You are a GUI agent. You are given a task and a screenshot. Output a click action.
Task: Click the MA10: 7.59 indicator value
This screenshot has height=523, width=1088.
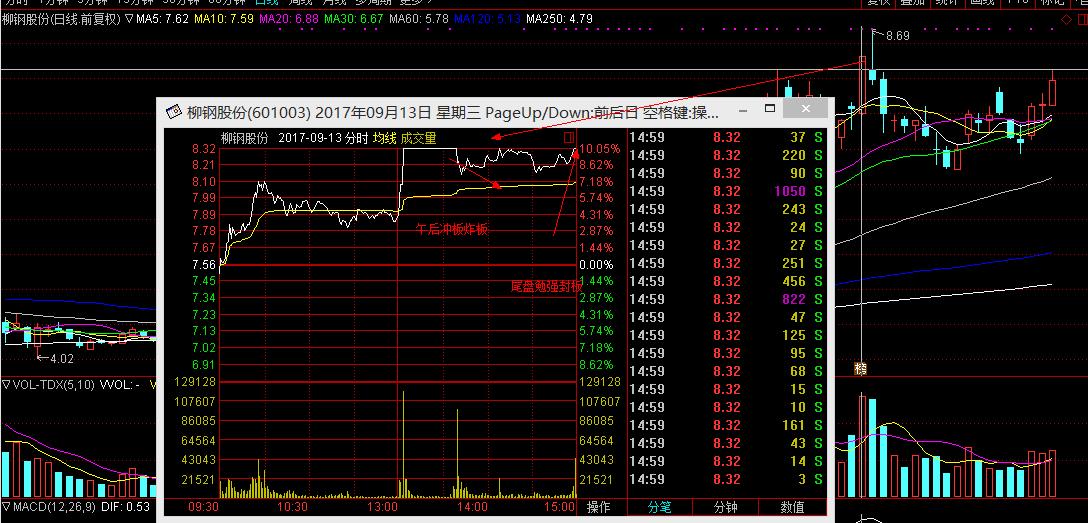223,19
